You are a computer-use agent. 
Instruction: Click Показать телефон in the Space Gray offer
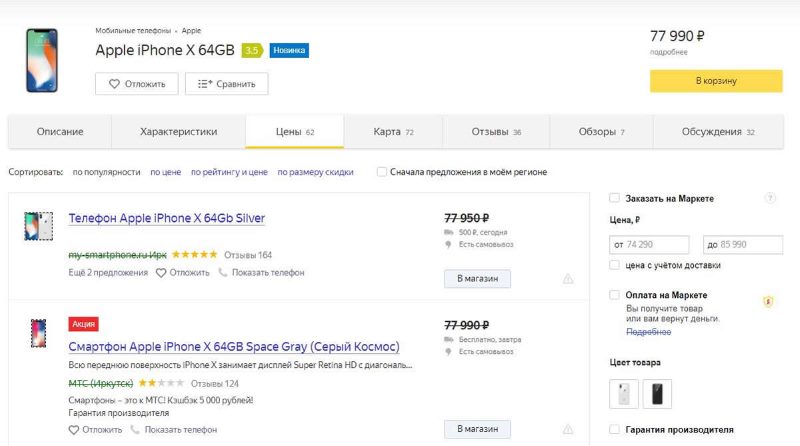[174, 430]
